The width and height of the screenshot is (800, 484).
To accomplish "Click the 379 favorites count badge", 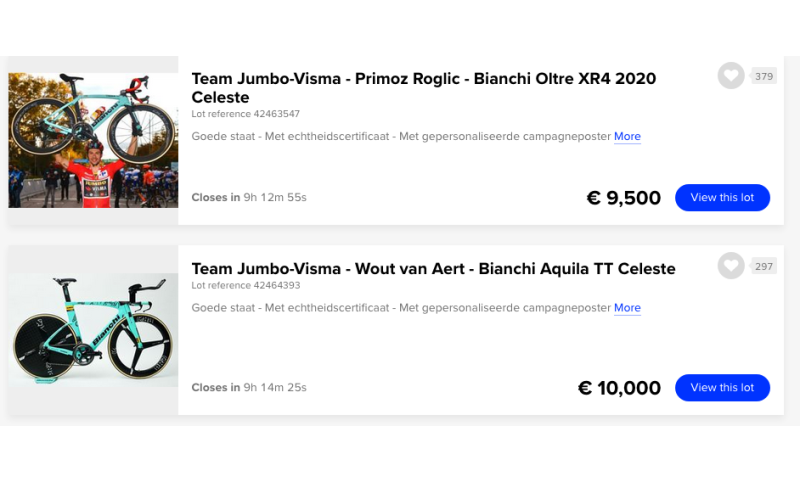I will 764,76.
